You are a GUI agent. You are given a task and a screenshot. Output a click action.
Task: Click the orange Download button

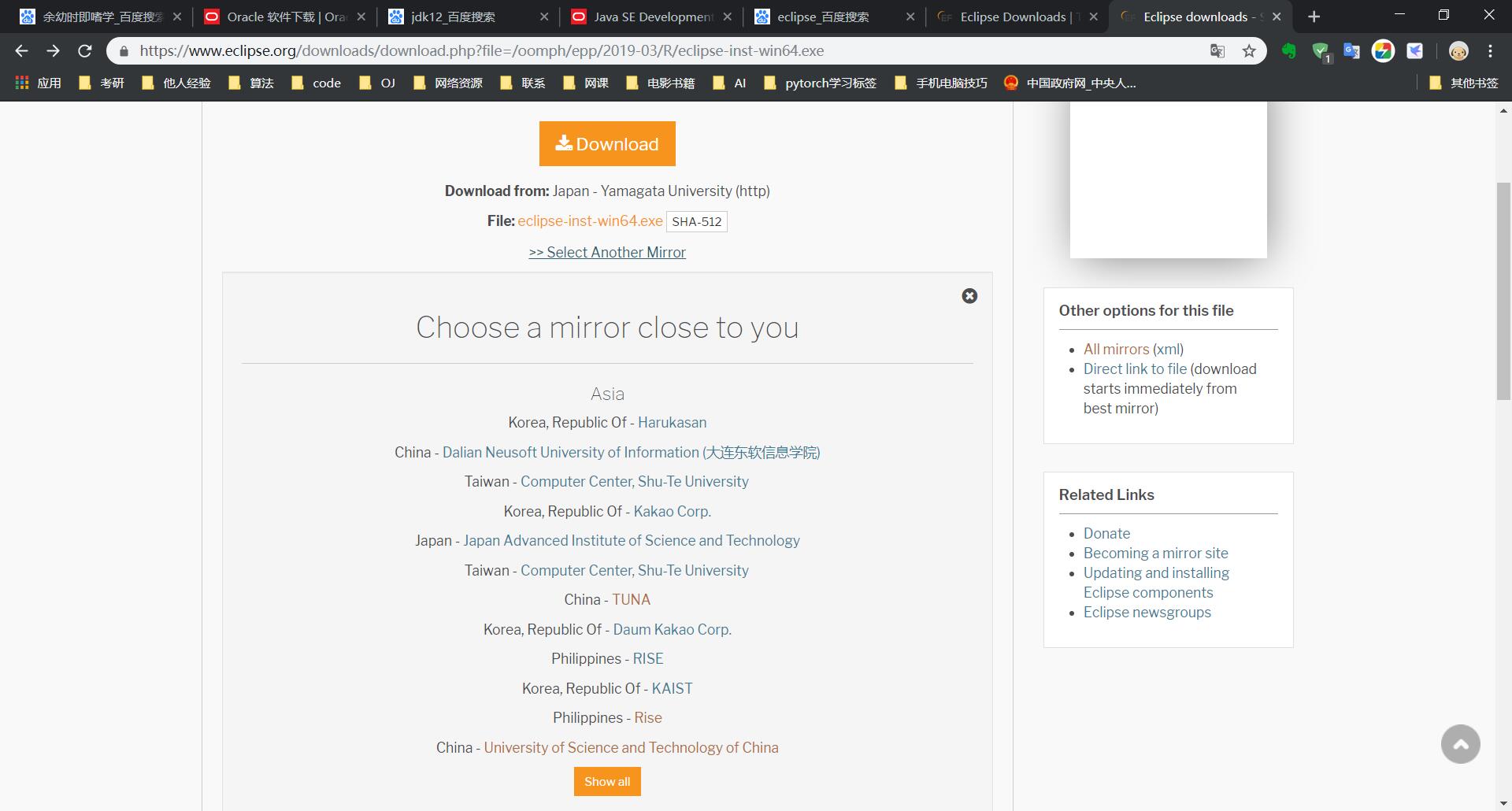(x=607, y=143)
